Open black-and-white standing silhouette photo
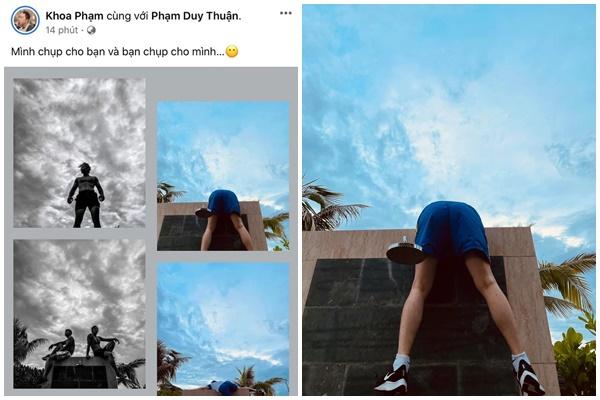600x400 pixels. click(79, 152)
